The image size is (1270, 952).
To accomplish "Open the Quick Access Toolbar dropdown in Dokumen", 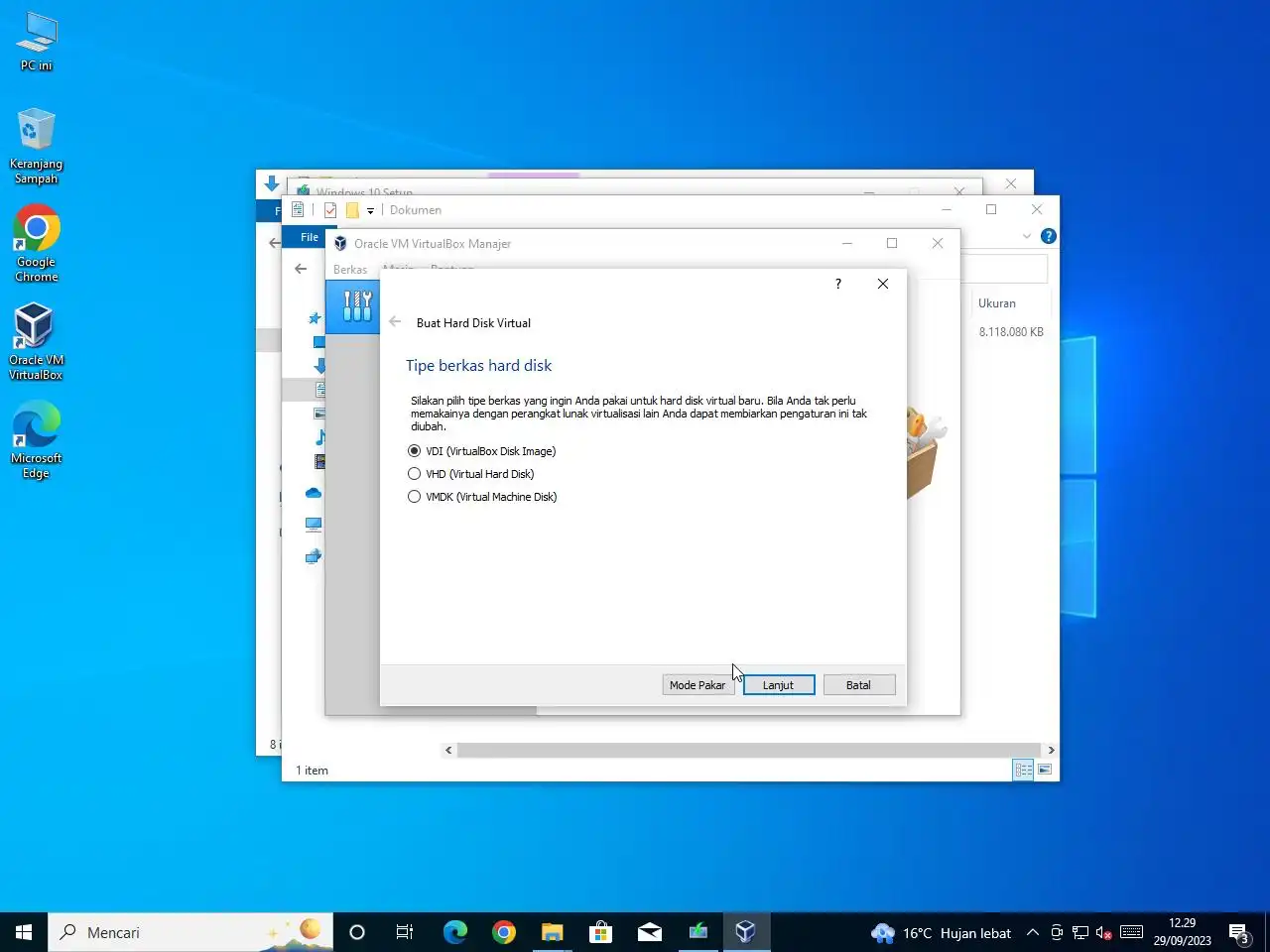I will pyautogui.click(x=370, y=210).
